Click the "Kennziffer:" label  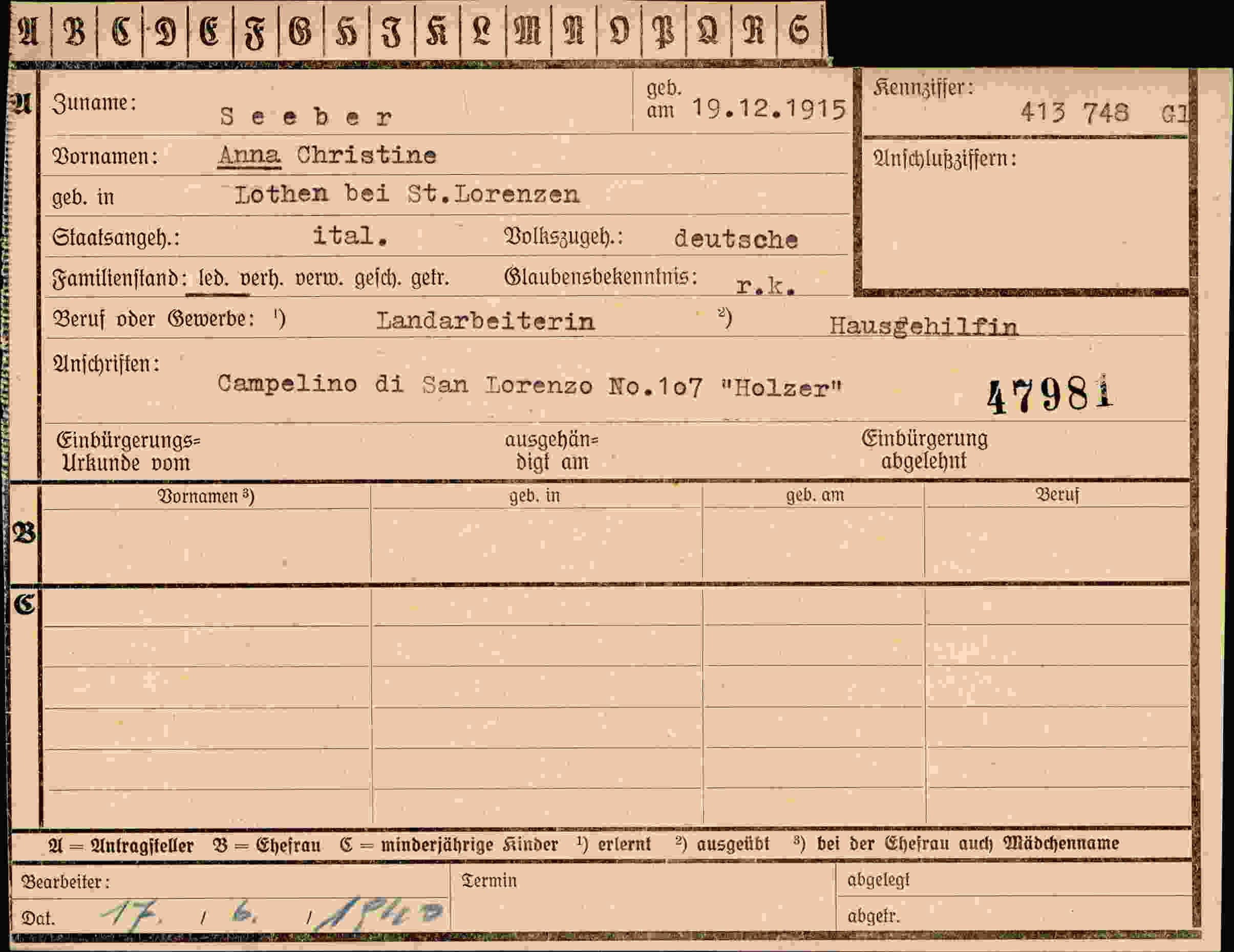(923, 88)
